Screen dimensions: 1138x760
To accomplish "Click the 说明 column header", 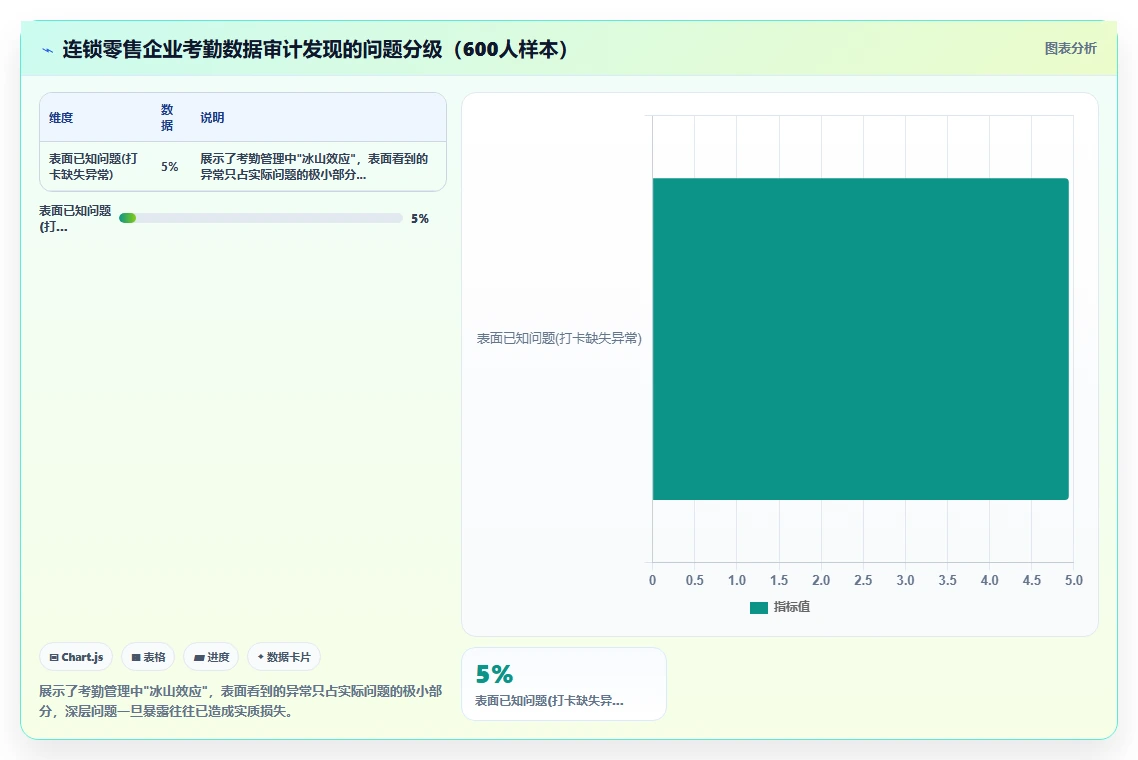I will point(212,118).
